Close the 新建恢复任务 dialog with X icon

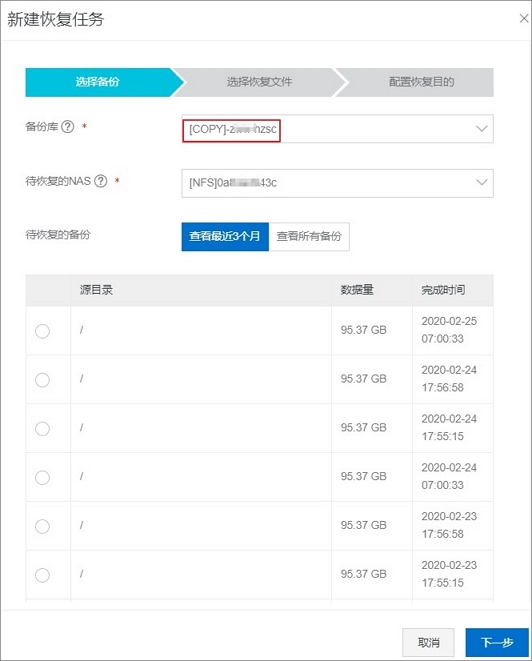524,19
